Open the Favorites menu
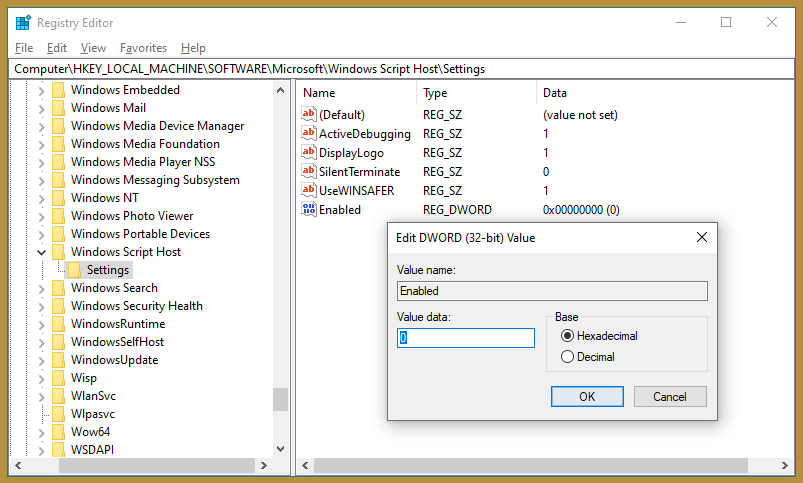The width and height of the screenshot is (803, 483). 143,48
